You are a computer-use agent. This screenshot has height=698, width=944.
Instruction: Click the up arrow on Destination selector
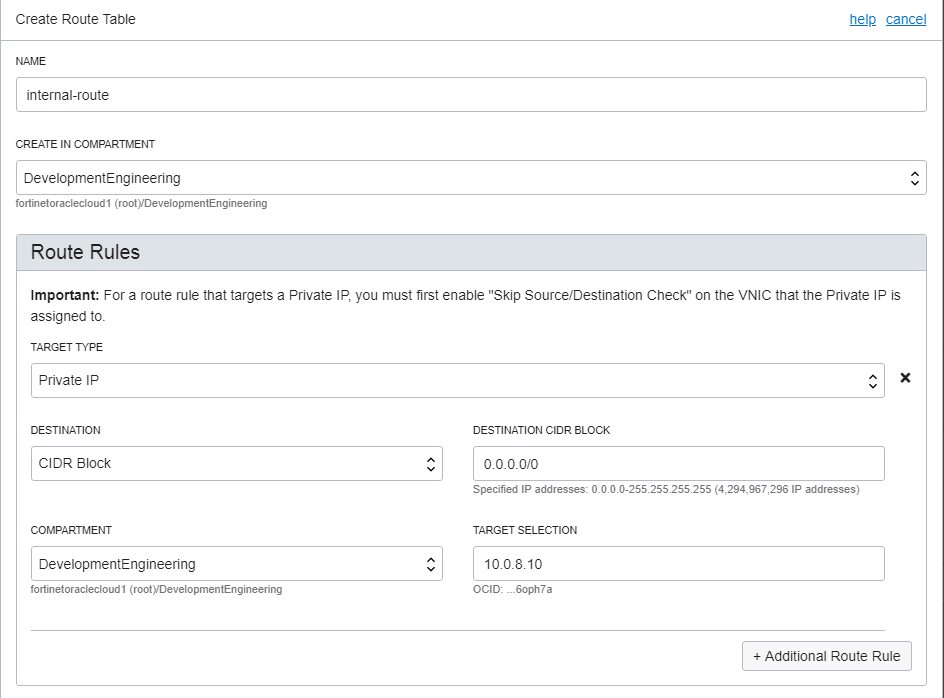pyautogui.click(x=430, y=459)
